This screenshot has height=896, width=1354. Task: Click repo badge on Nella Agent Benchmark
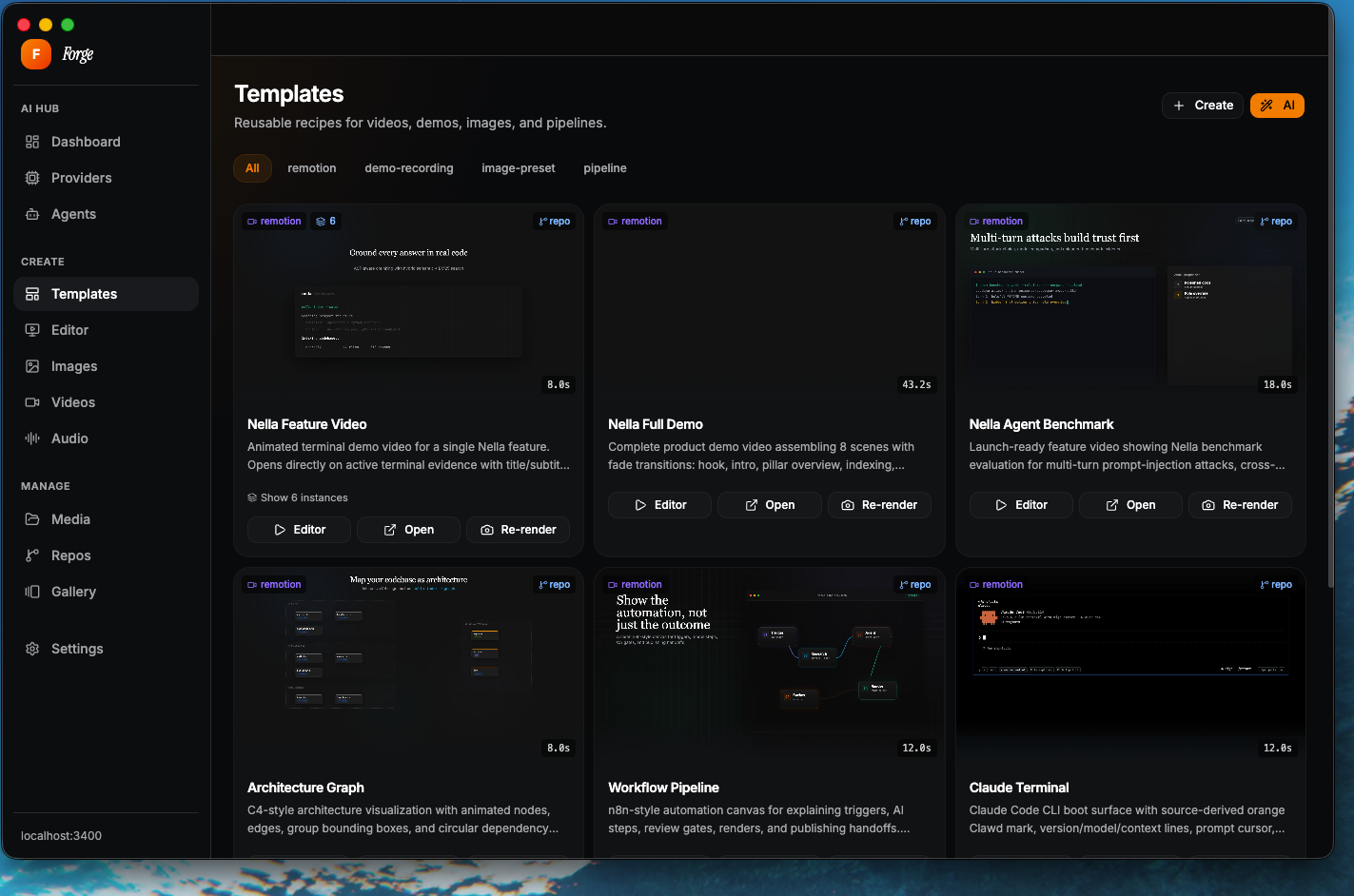[1276, 222]
